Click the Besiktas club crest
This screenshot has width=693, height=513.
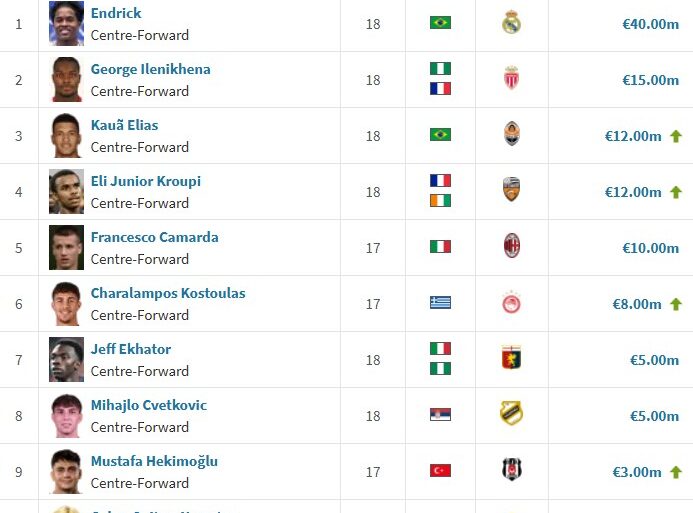click(x=512, y=471)
